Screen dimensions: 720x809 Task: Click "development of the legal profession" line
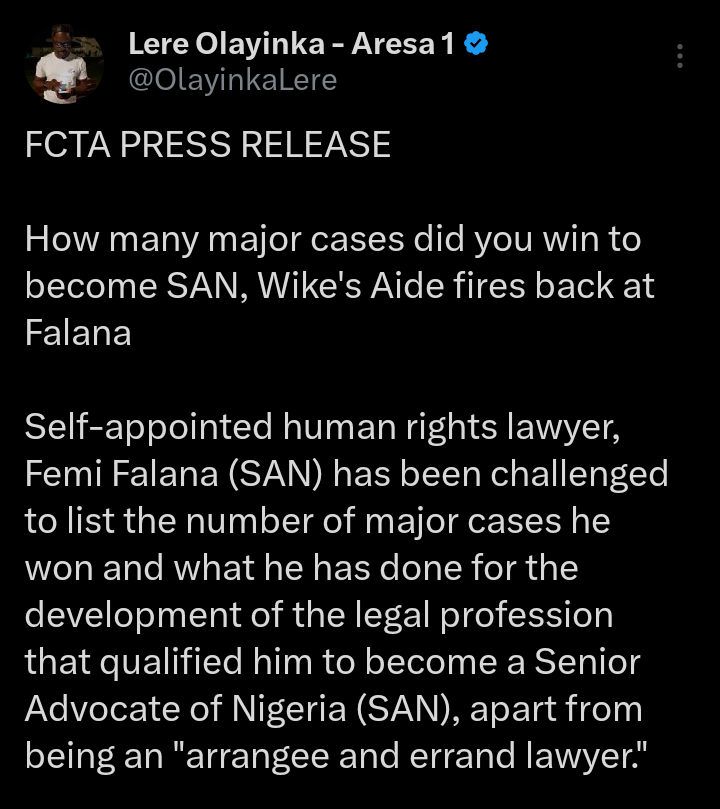pos(319,616)
